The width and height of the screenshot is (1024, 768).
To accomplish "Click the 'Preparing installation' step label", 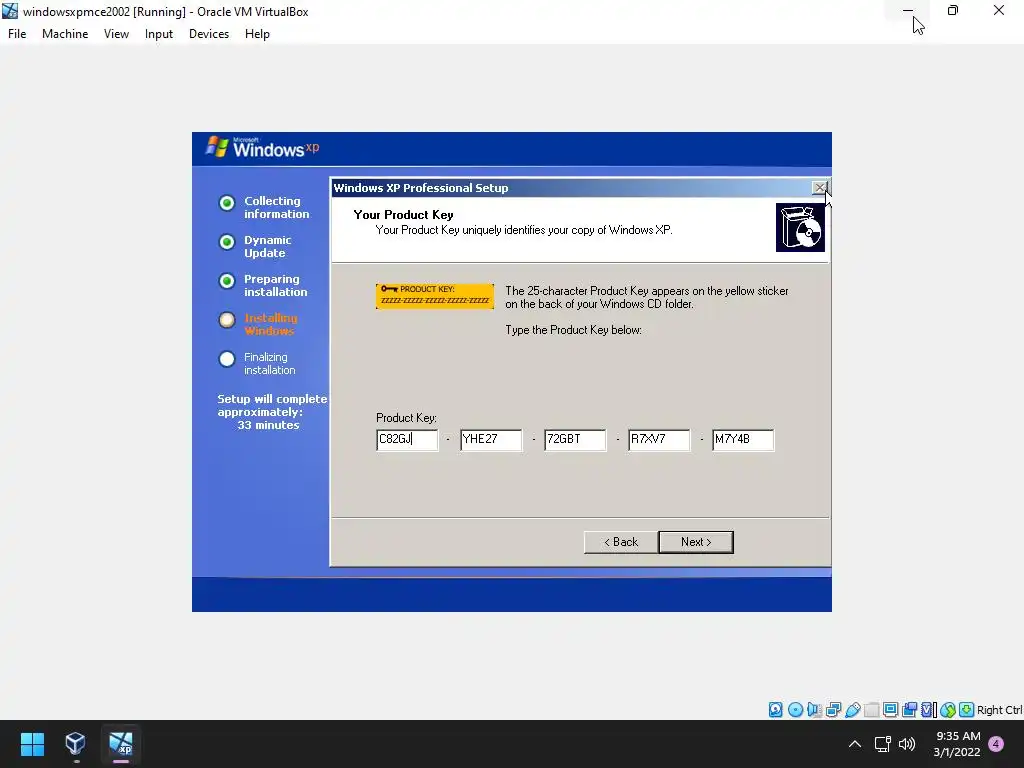I will coord(276,285).
